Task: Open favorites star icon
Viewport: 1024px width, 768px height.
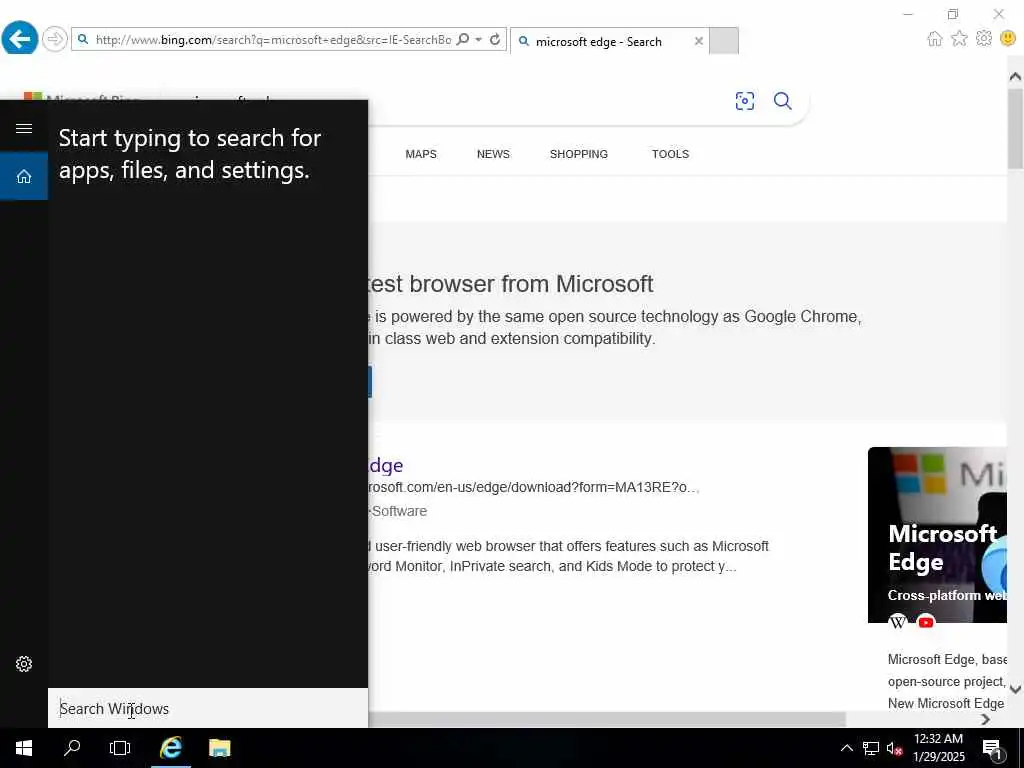Action: pos(959,39)
